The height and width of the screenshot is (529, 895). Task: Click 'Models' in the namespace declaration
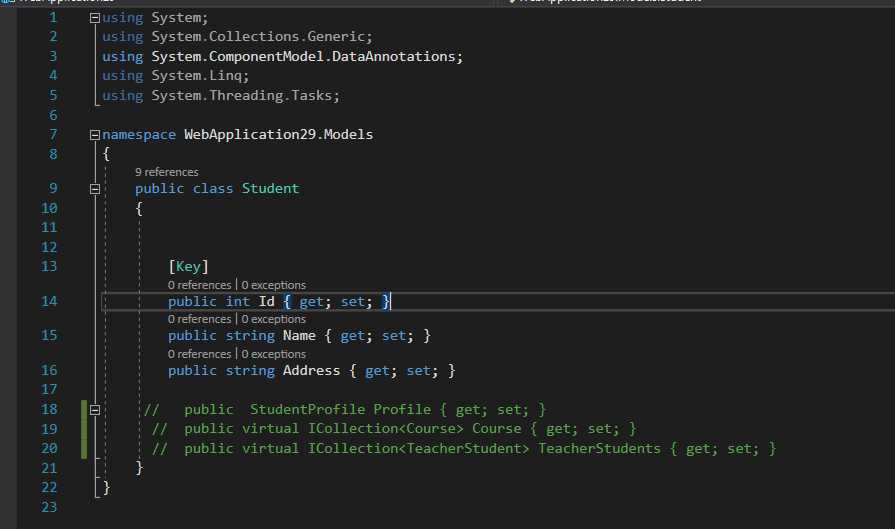(x=348, y=135)
